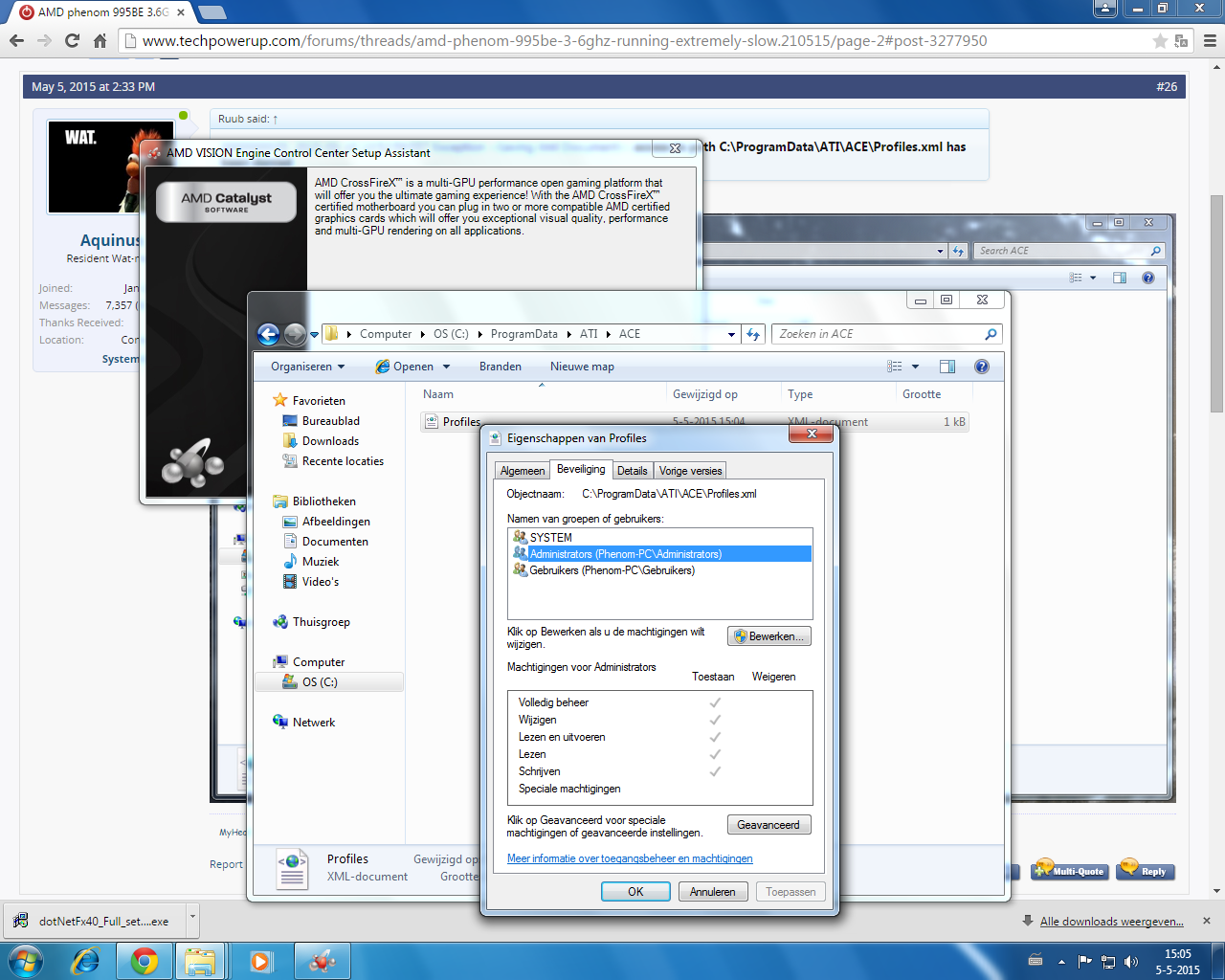Click the forum Multi-Quote button

click(x=1070, y=870)
